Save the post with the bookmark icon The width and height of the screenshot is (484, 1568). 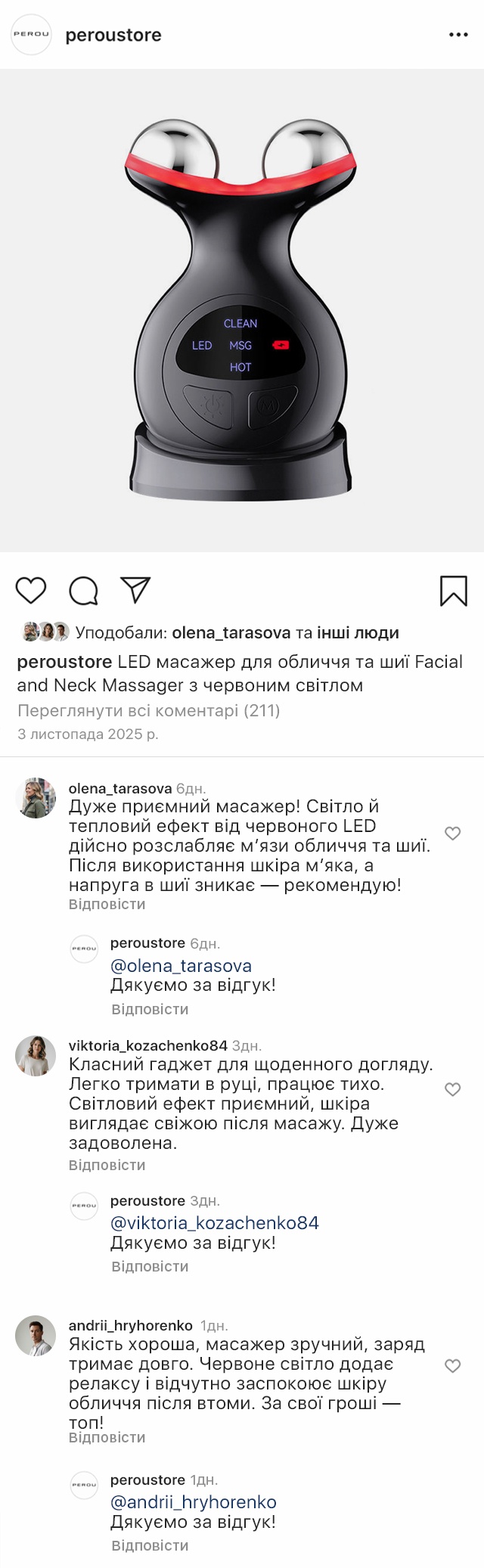453,591
